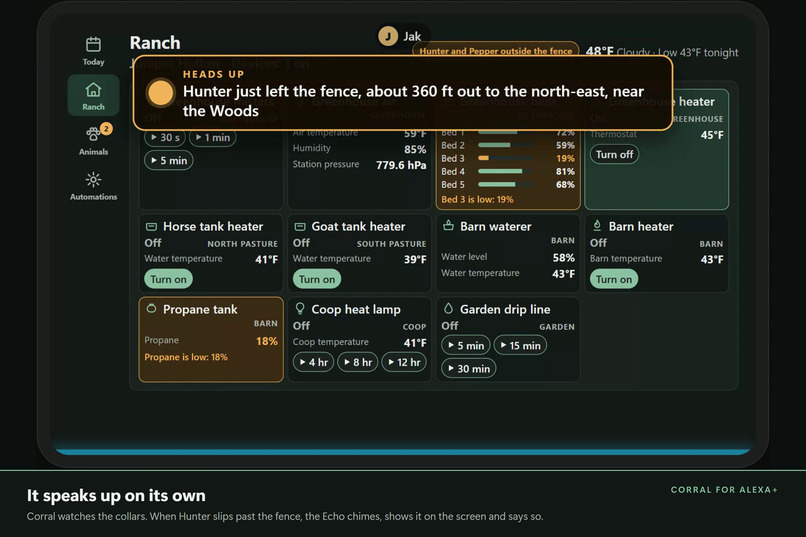Click the Propane is low: 18% warning
The height and width of the screenshot is (537, 806).
pyautogui.click(x=186, y=357)
